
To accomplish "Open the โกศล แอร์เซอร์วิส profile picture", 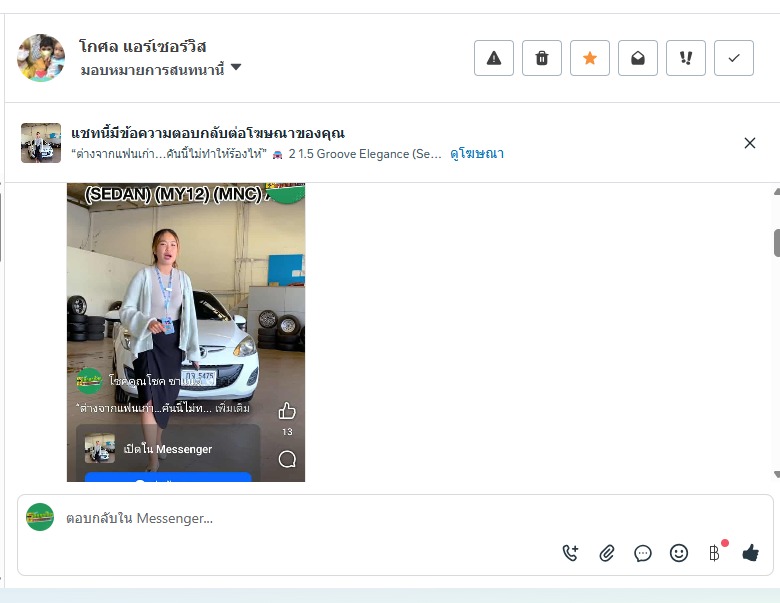I will (x=41, y=57).
